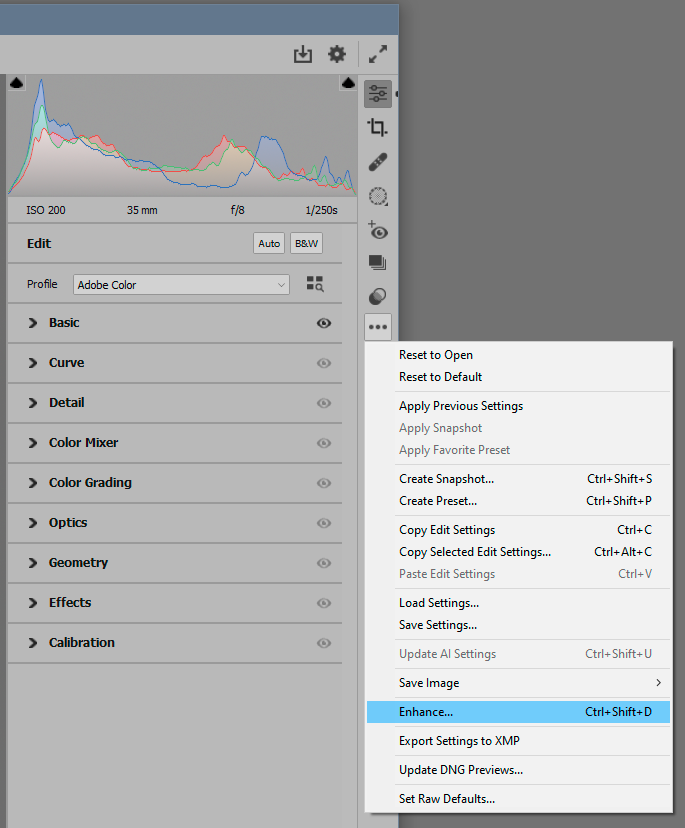The width and height of the screenshot is (685, 828).
Task: Click the save image download icon
Action: click(303, 55)
